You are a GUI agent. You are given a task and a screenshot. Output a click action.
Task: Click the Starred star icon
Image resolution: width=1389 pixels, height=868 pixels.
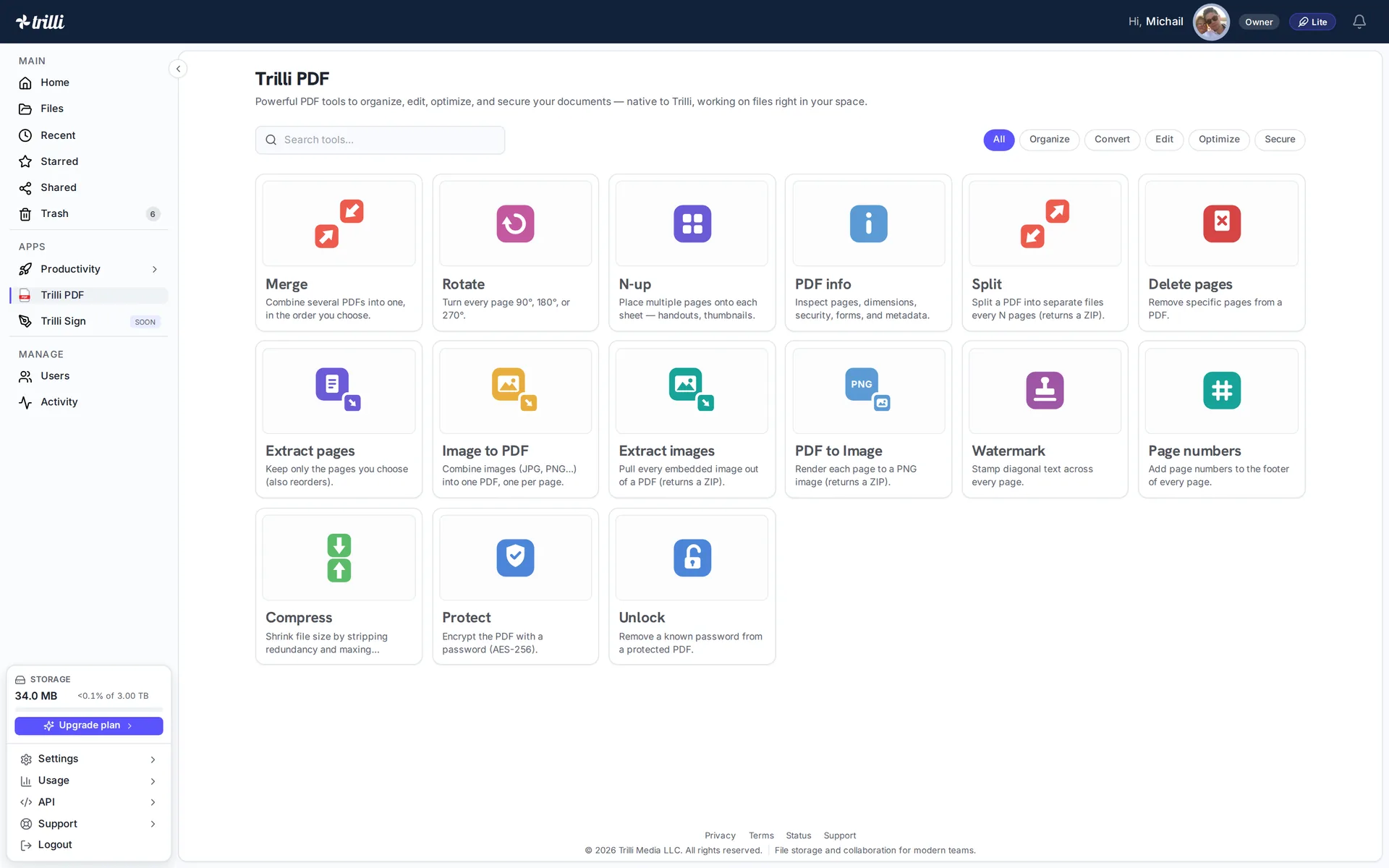pyautogui.click(x=25, y=161)
